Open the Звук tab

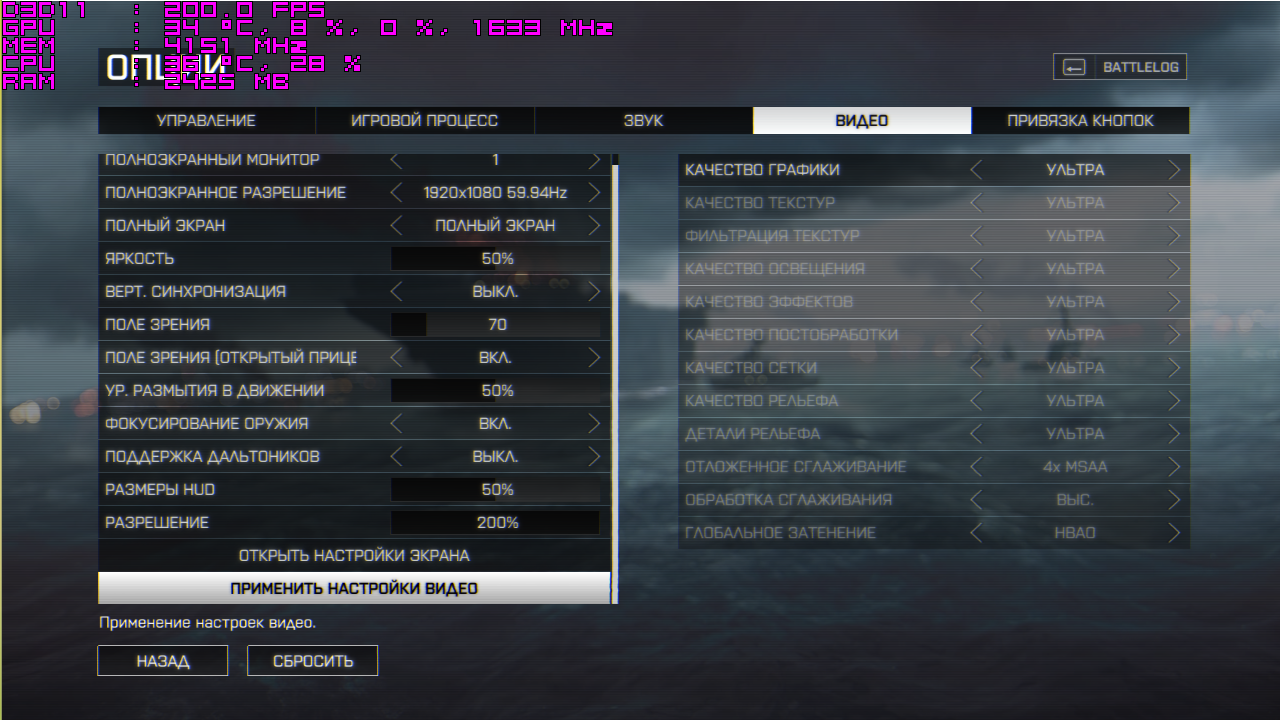tap(643, 121)
